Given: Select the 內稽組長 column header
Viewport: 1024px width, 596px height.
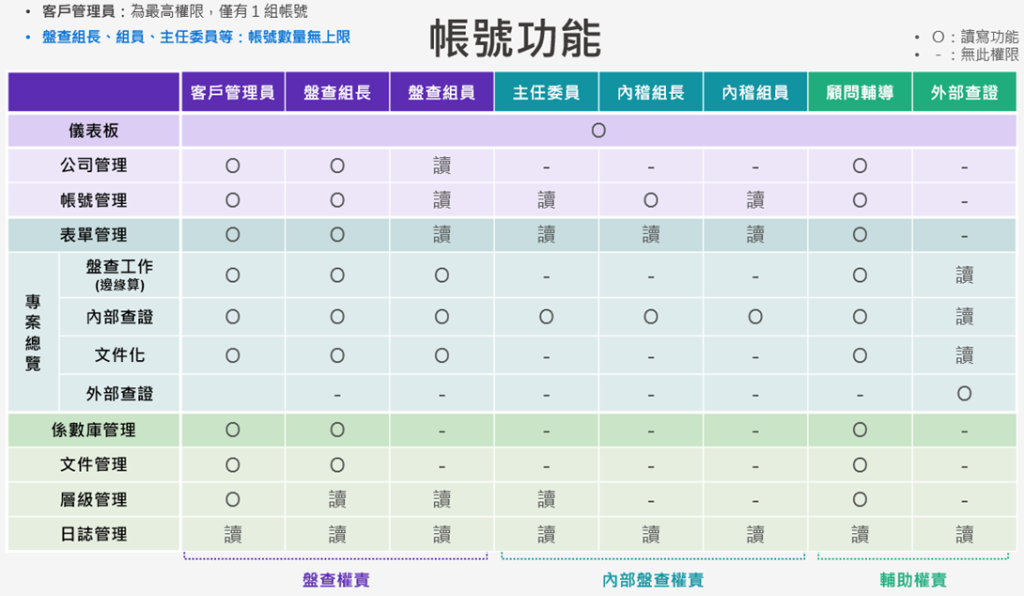Looking at the screenshot, I should coord(651,93).
